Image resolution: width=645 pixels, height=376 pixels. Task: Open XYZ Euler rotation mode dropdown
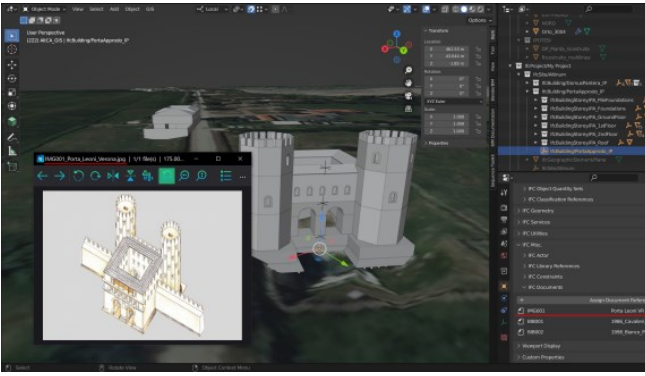pos(454,101)
